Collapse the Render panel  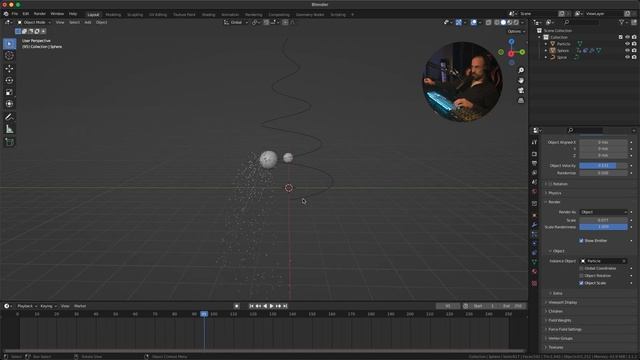[x=554, y=202]
